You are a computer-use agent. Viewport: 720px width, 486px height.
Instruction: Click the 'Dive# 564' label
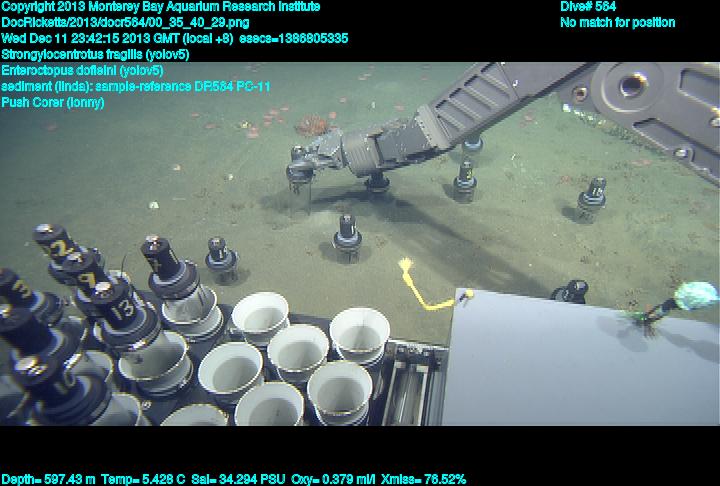pyautogui.click(x=588, y=7)
